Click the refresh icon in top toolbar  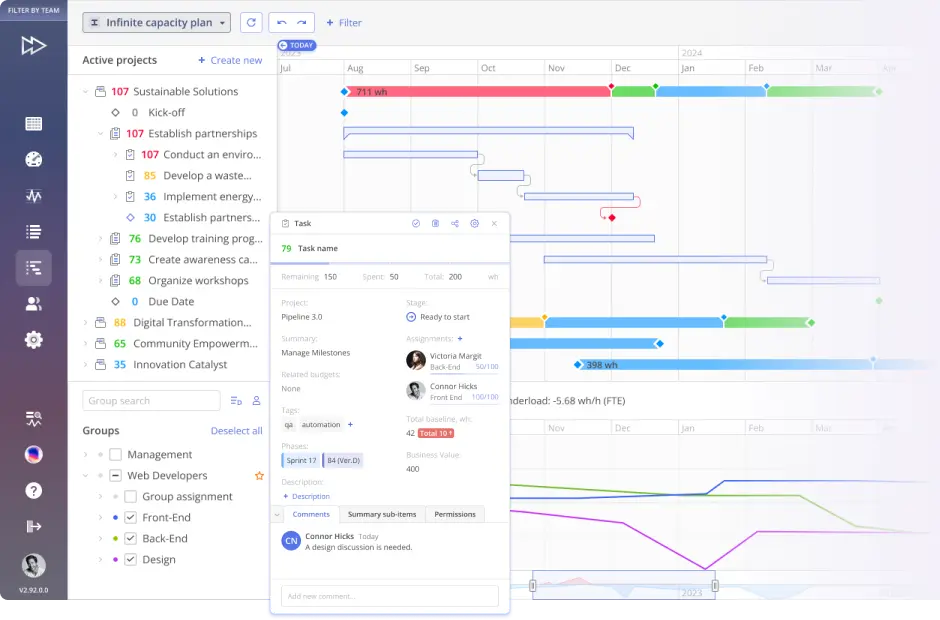(x=251, y=22)
